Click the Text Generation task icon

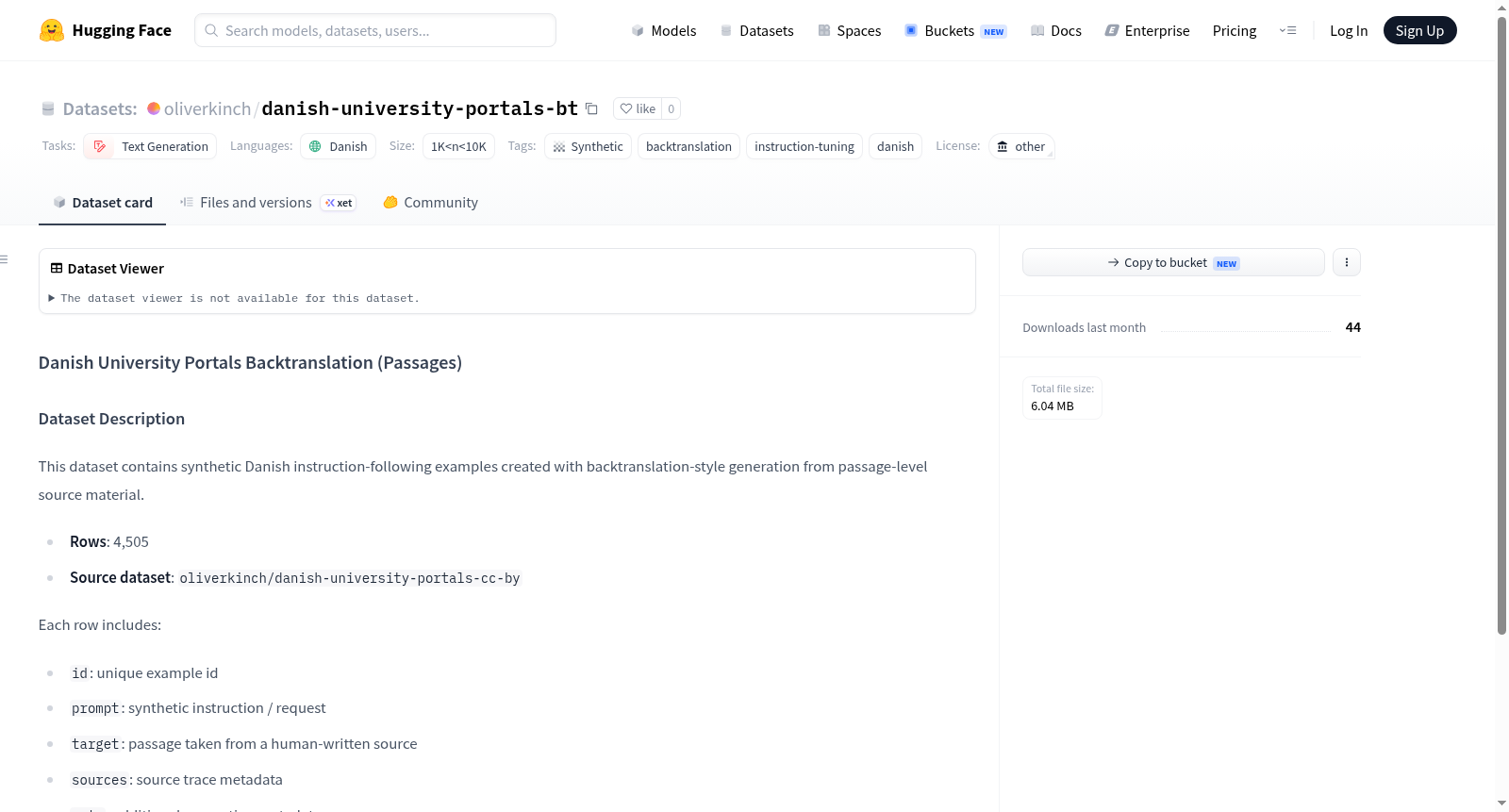tap(99, 146)
